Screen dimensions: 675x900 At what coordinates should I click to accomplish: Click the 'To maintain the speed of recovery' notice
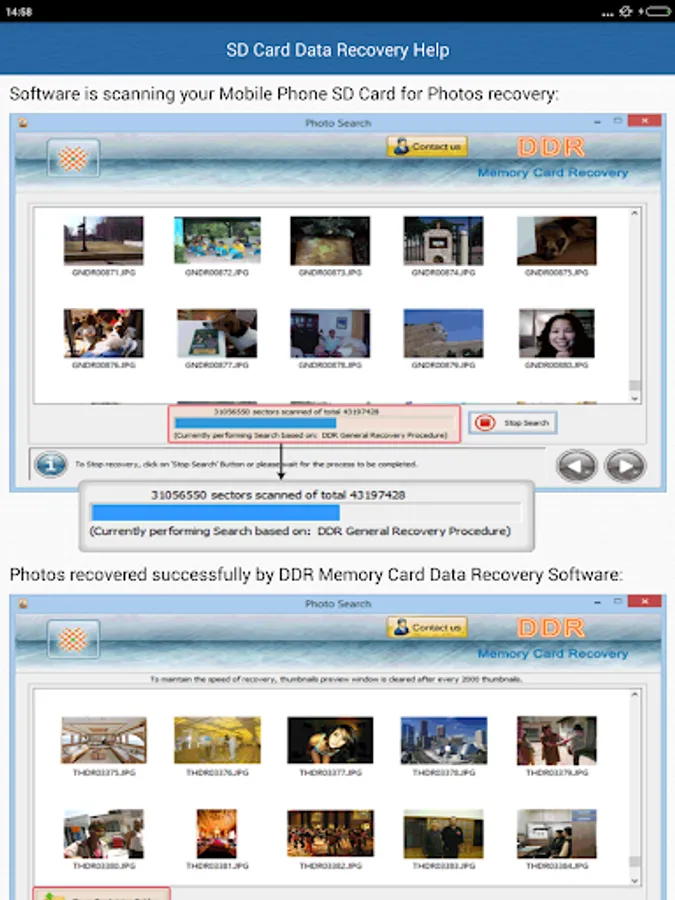pos(336,679)
